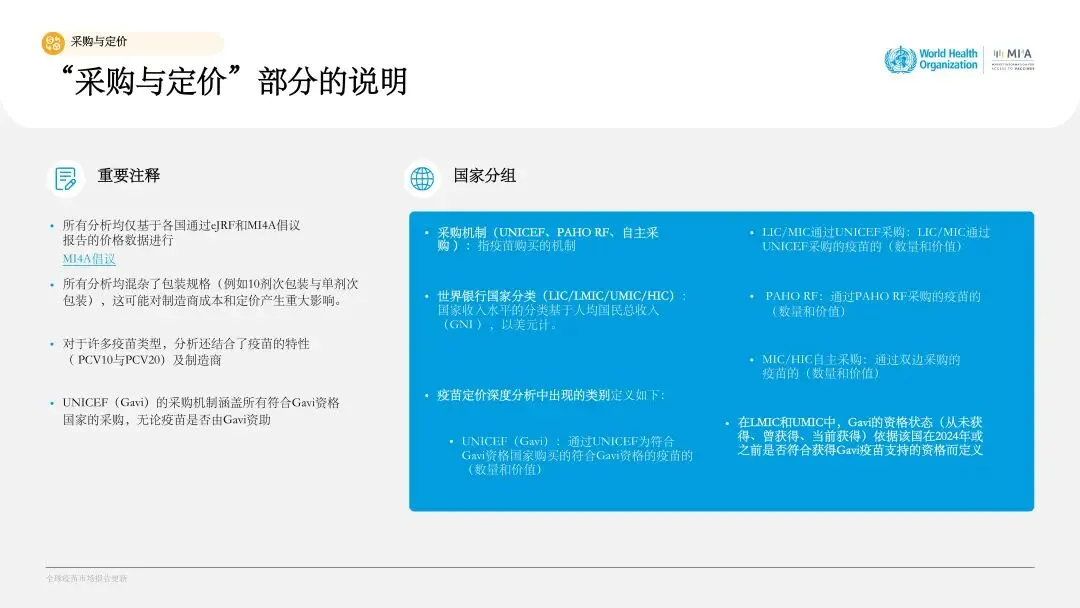Click the World Health Organization logo
The width and height of the screenshot is (1080, 608).
coord(931,60)
